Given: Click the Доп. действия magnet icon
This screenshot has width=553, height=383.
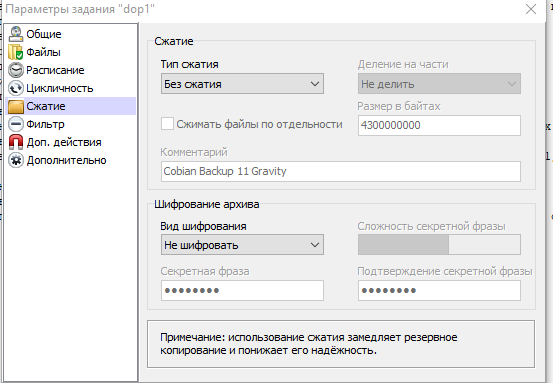Looking at the screenshot, I should coord(16,142).
